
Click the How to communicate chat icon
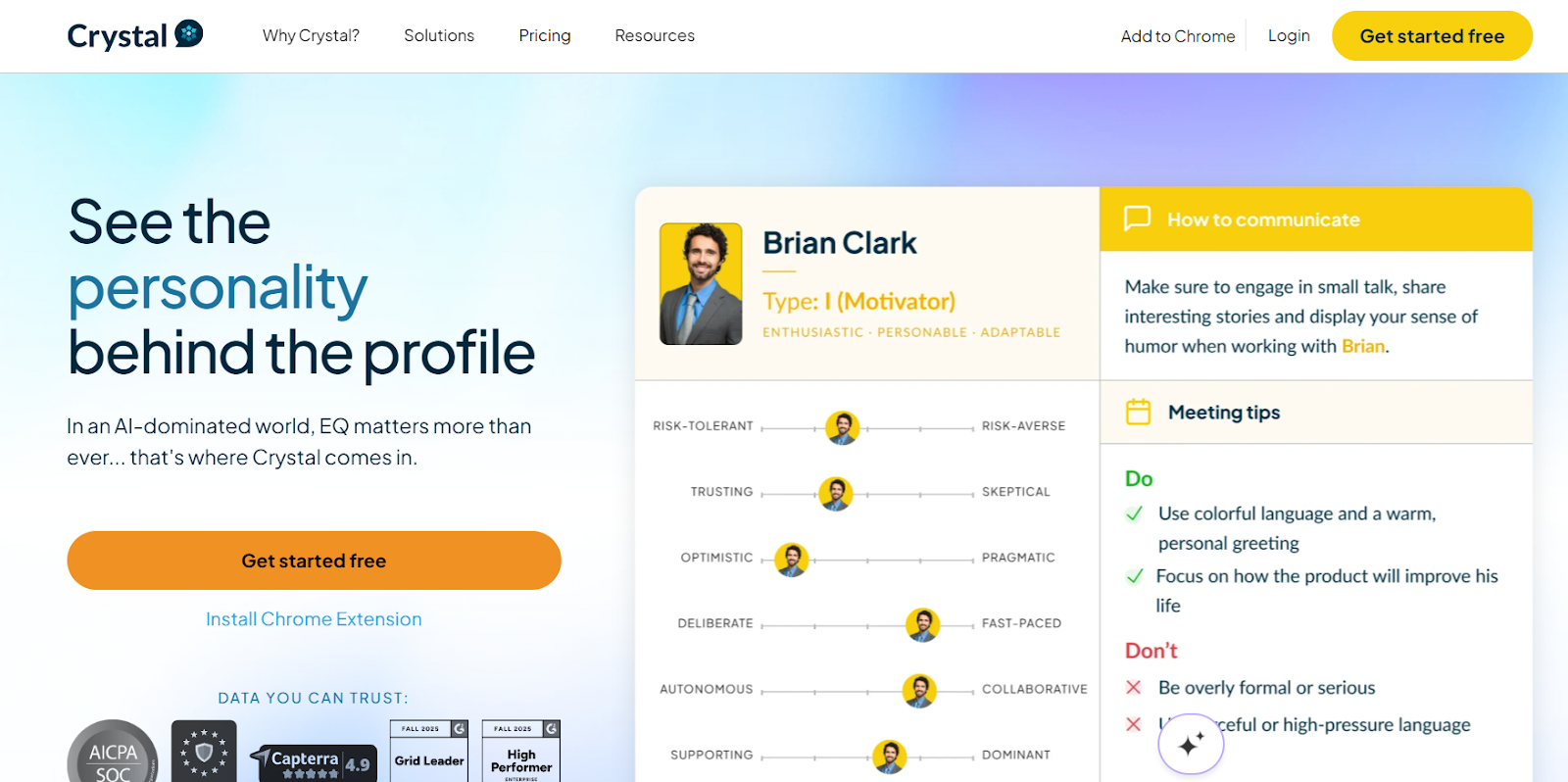[x=1137, y=219]
